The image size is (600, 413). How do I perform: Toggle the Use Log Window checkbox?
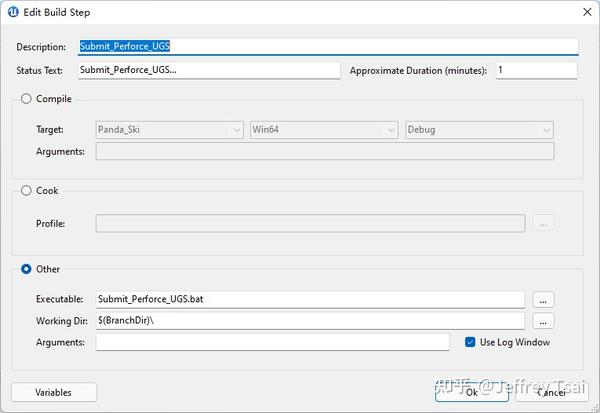(x=471, y=342)
